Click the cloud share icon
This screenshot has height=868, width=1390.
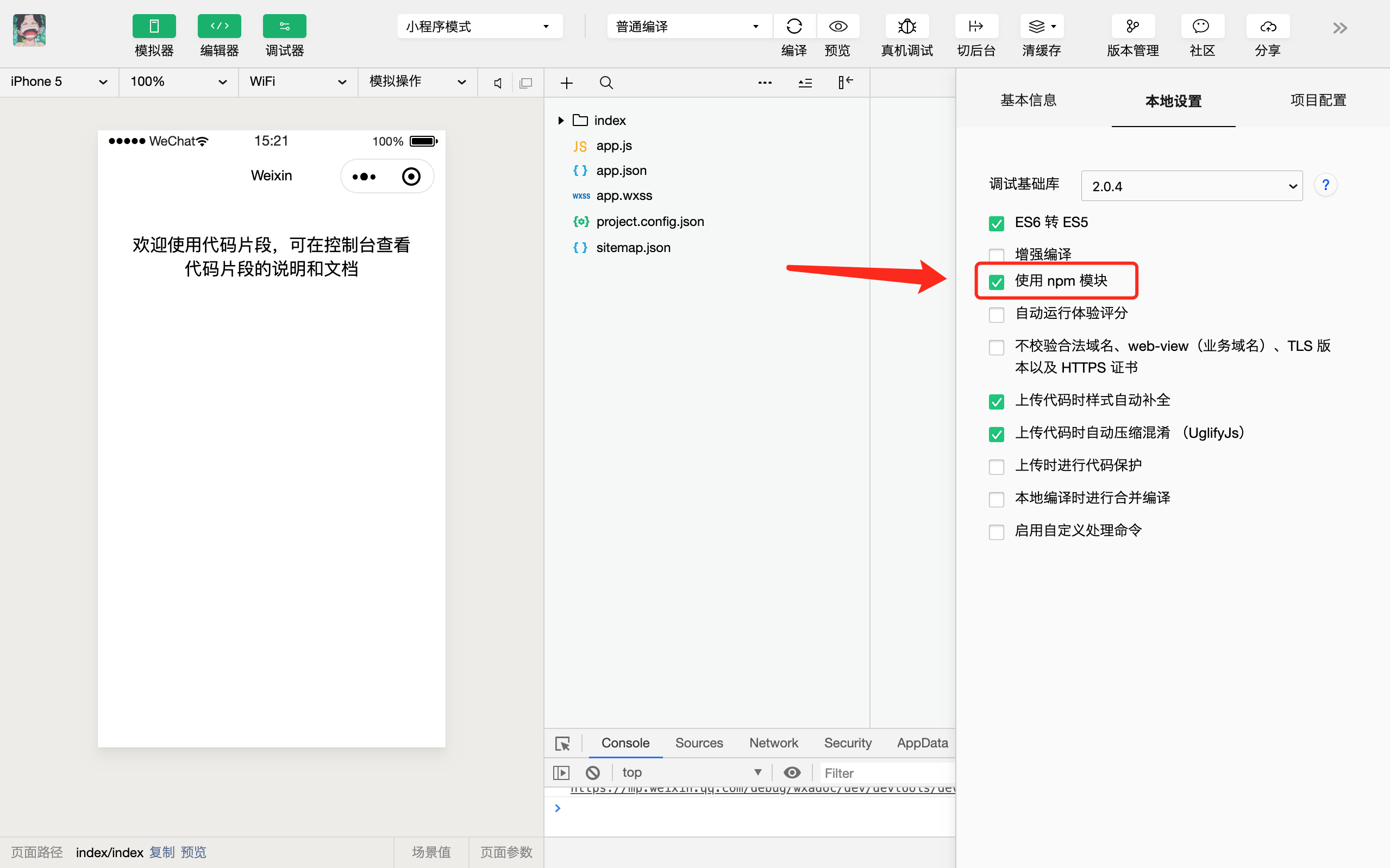coord(1268,27)
